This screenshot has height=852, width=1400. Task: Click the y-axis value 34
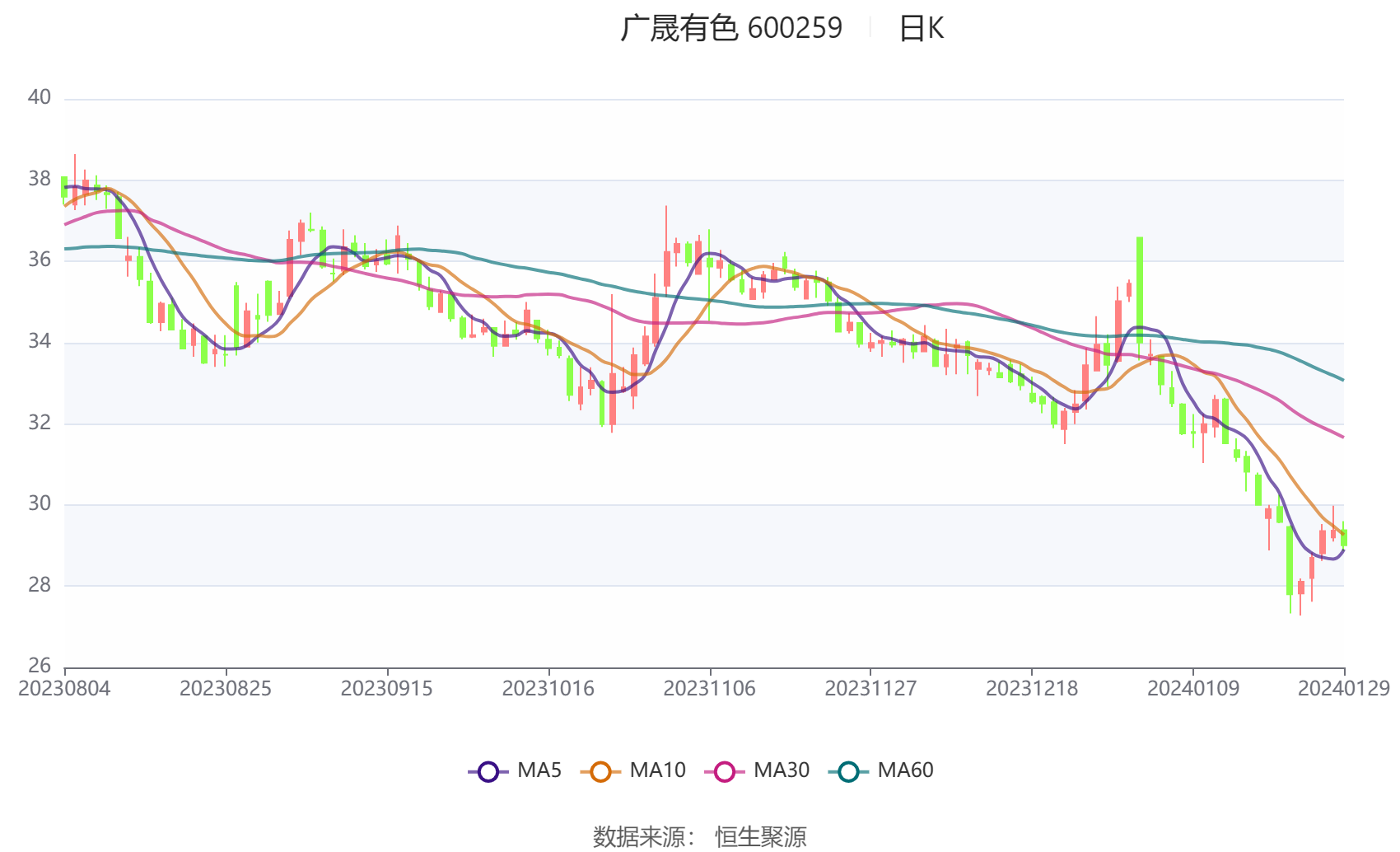(x=40, y=341)
